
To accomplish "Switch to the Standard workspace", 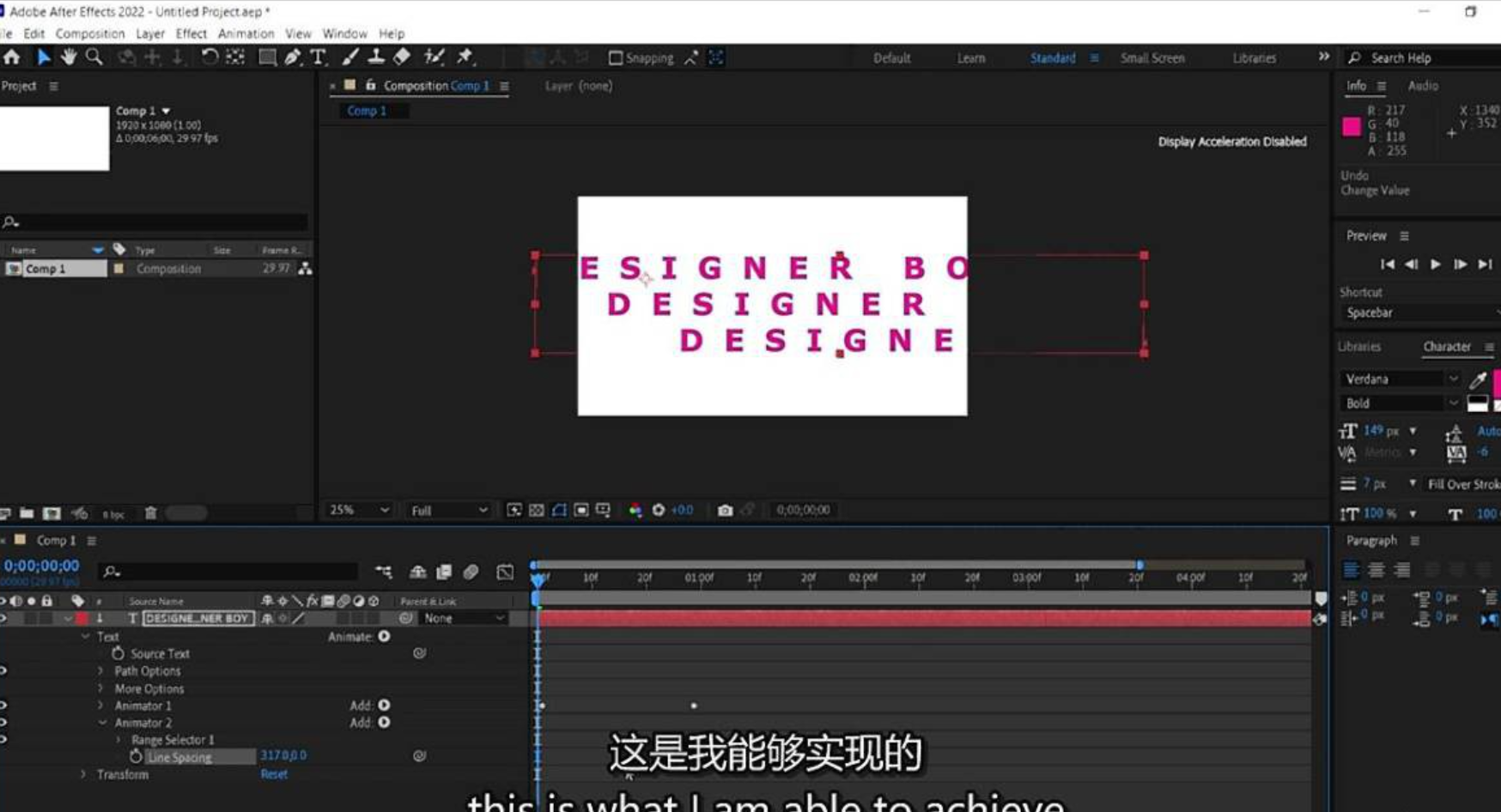I will click(1053, 58).
